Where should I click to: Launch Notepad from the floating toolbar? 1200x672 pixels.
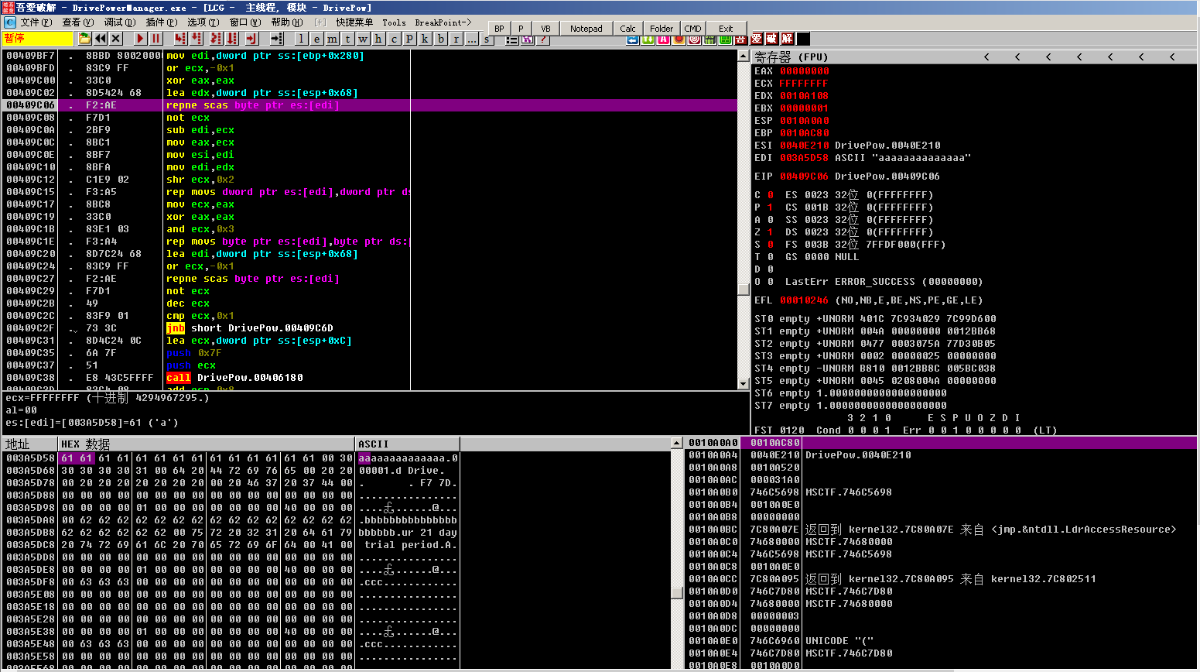pos(586,28)
